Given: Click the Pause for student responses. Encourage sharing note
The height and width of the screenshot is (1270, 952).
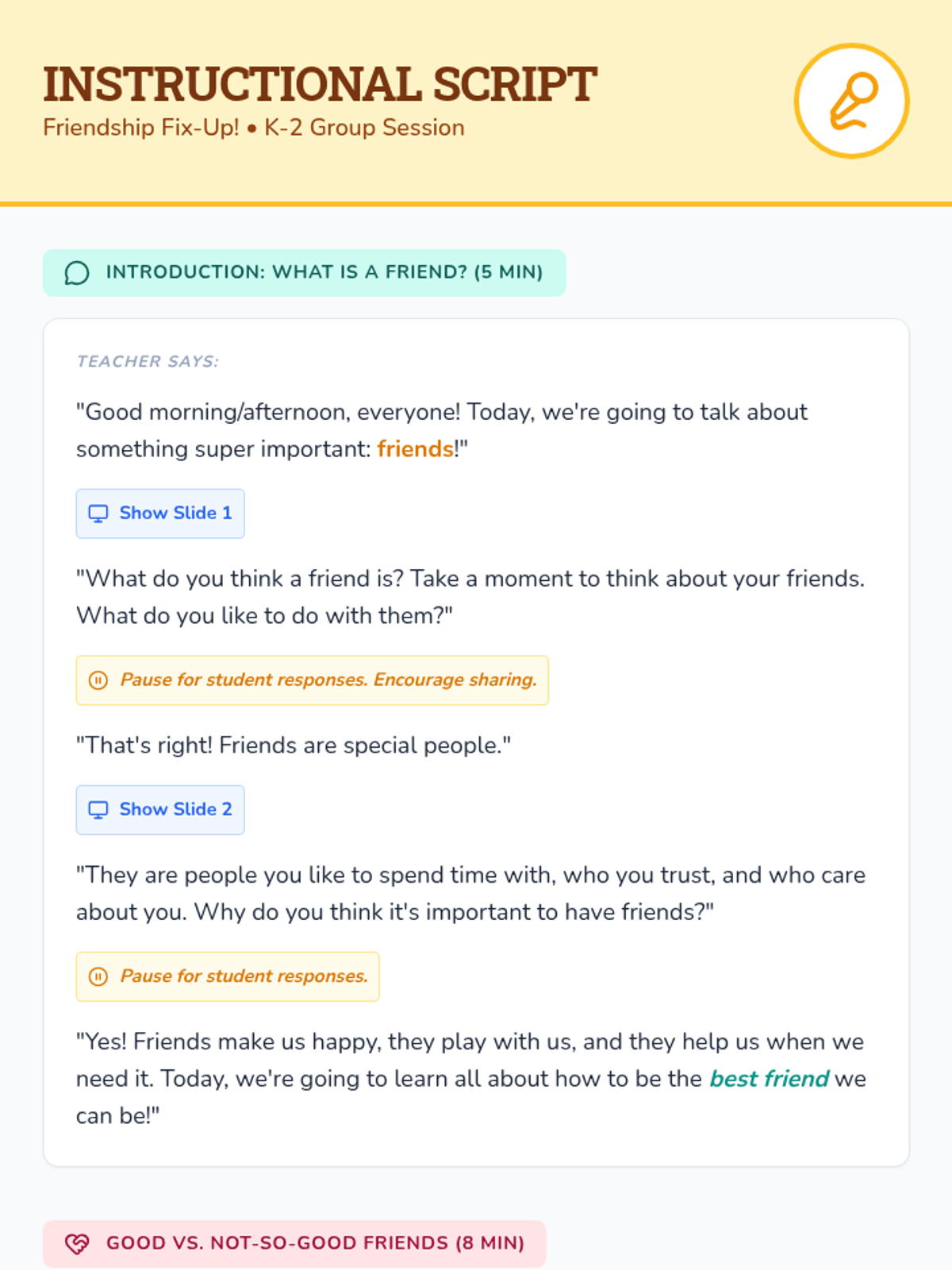Looking at the screenshot, I should (x=312, y=680).
